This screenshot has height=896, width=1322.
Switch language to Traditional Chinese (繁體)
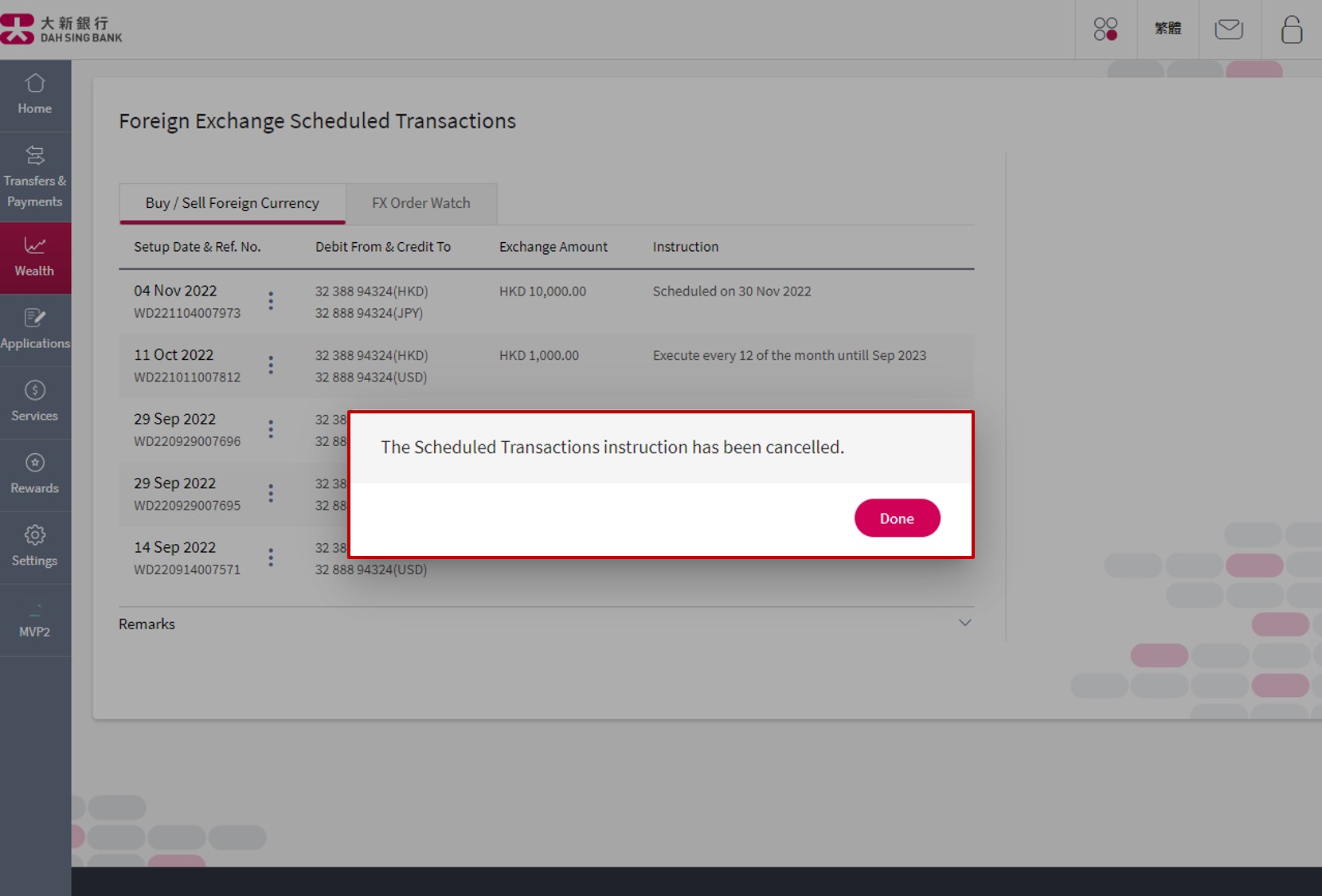1168,29
